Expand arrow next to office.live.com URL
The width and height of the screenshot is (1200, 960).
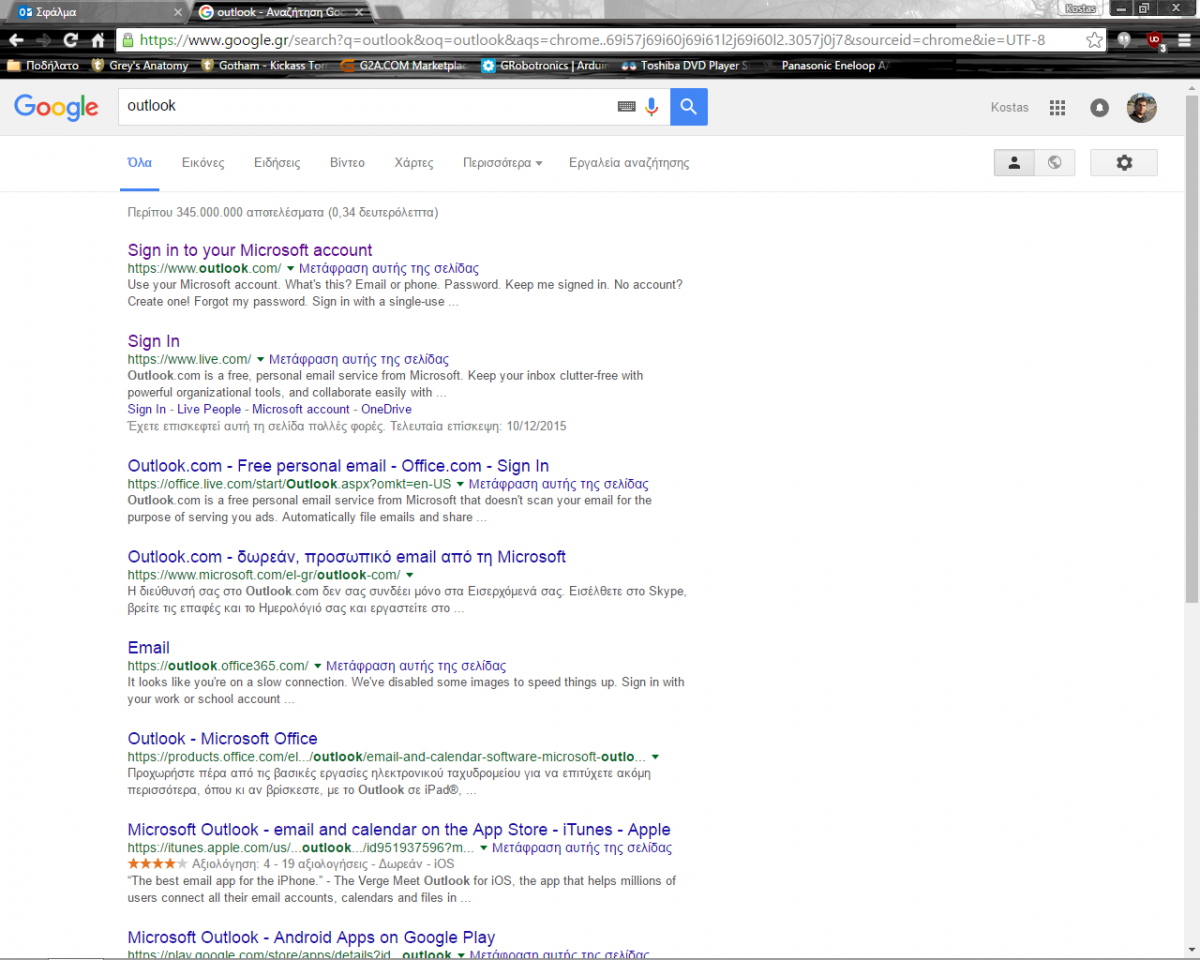click(460, 484)
